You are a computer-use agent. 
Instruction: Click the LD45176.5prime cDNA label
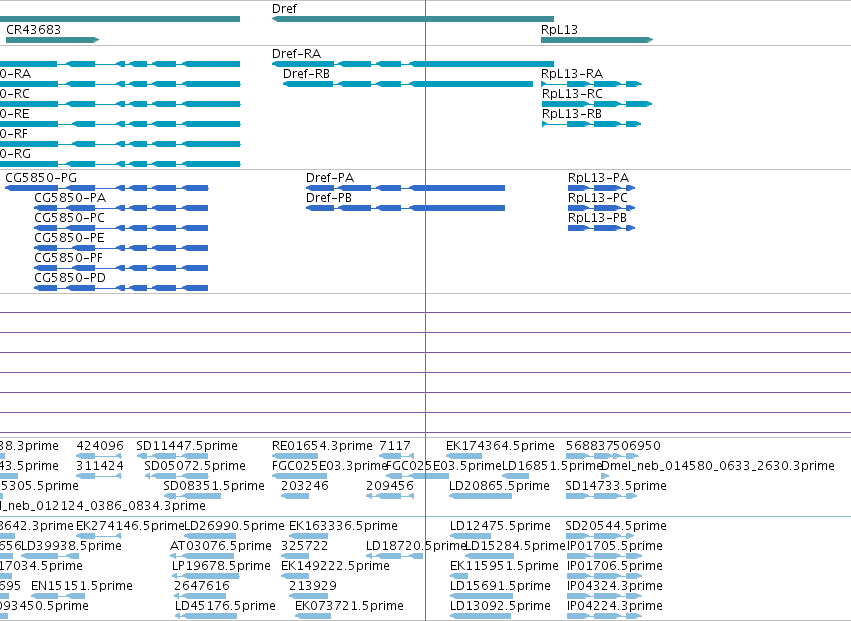tap(225, 606)
